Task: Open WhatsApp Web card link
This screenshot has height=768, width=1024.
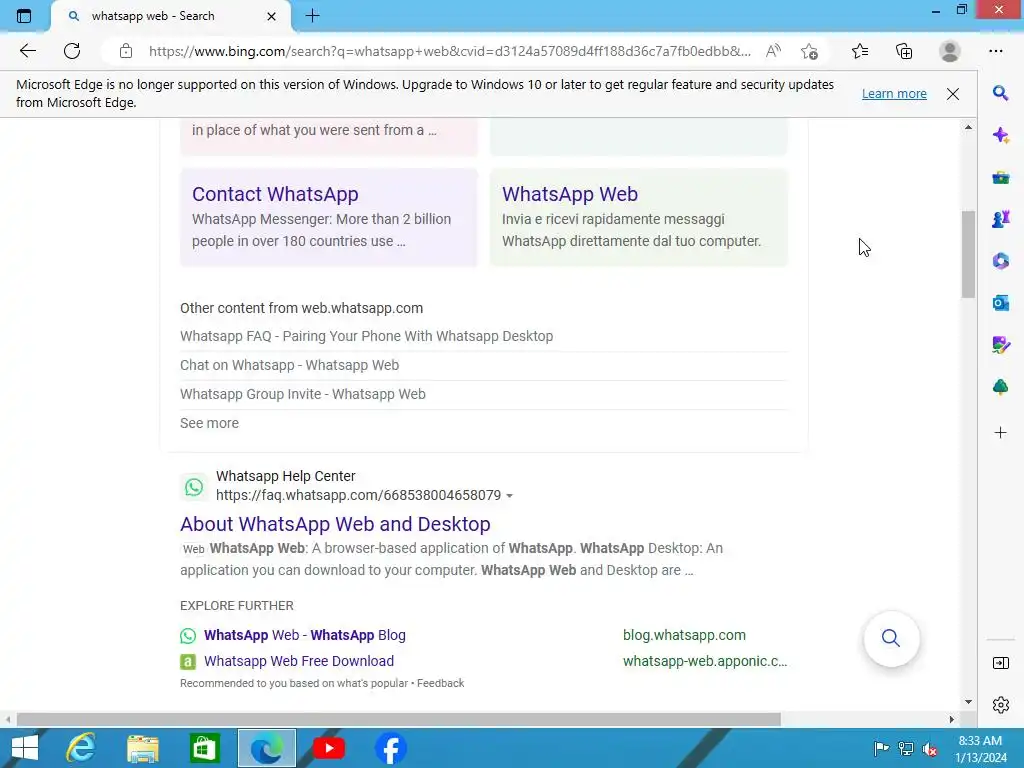Action: click(x=569, y=194)
